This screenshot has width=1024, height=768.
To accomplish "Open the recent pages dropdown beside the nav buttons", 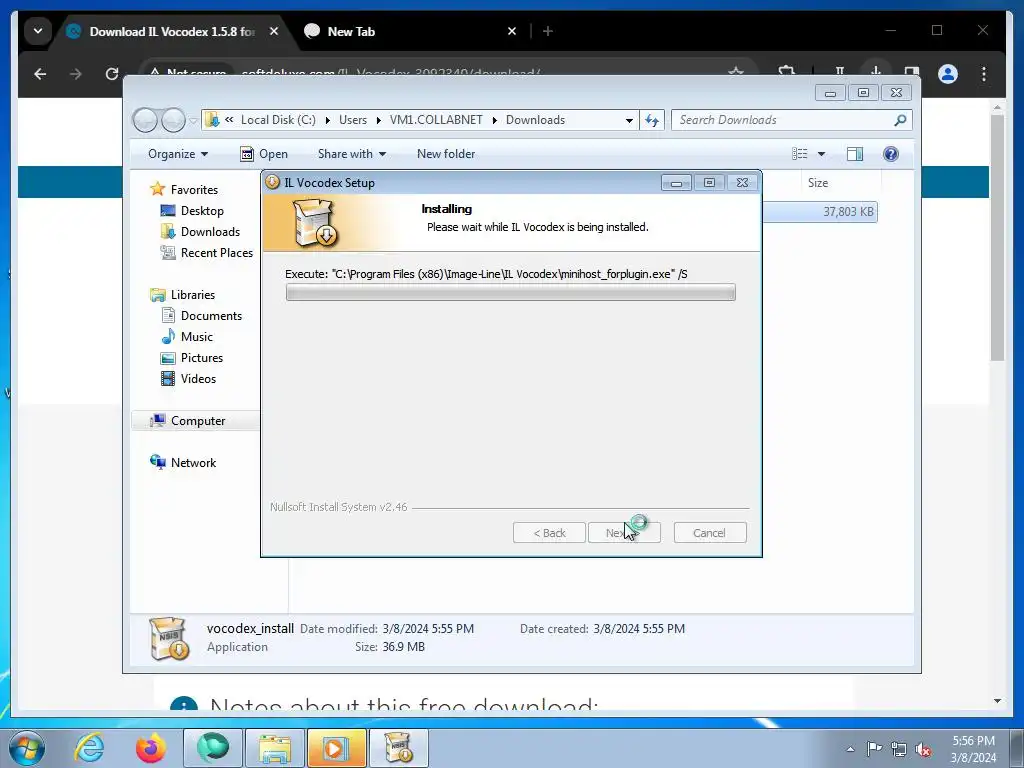I will pos(193,121).
